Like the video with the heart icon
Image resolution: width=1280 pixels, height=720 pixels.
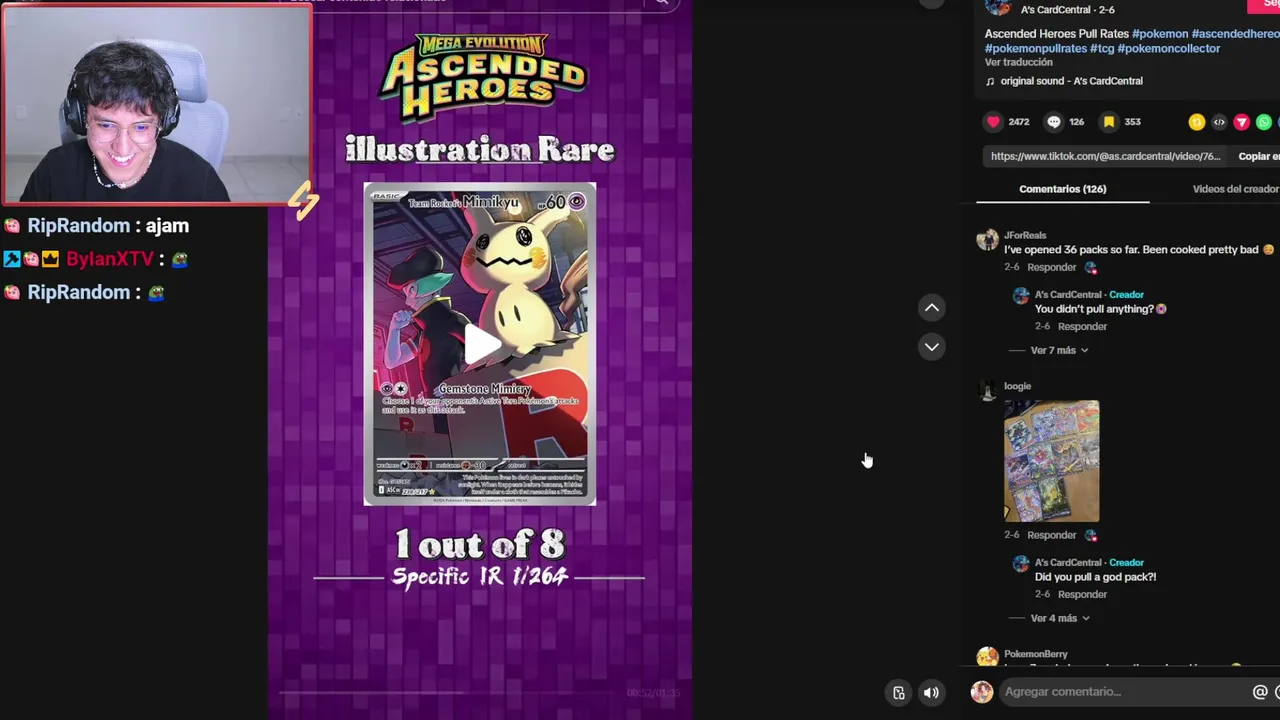(x=993, y=122)
